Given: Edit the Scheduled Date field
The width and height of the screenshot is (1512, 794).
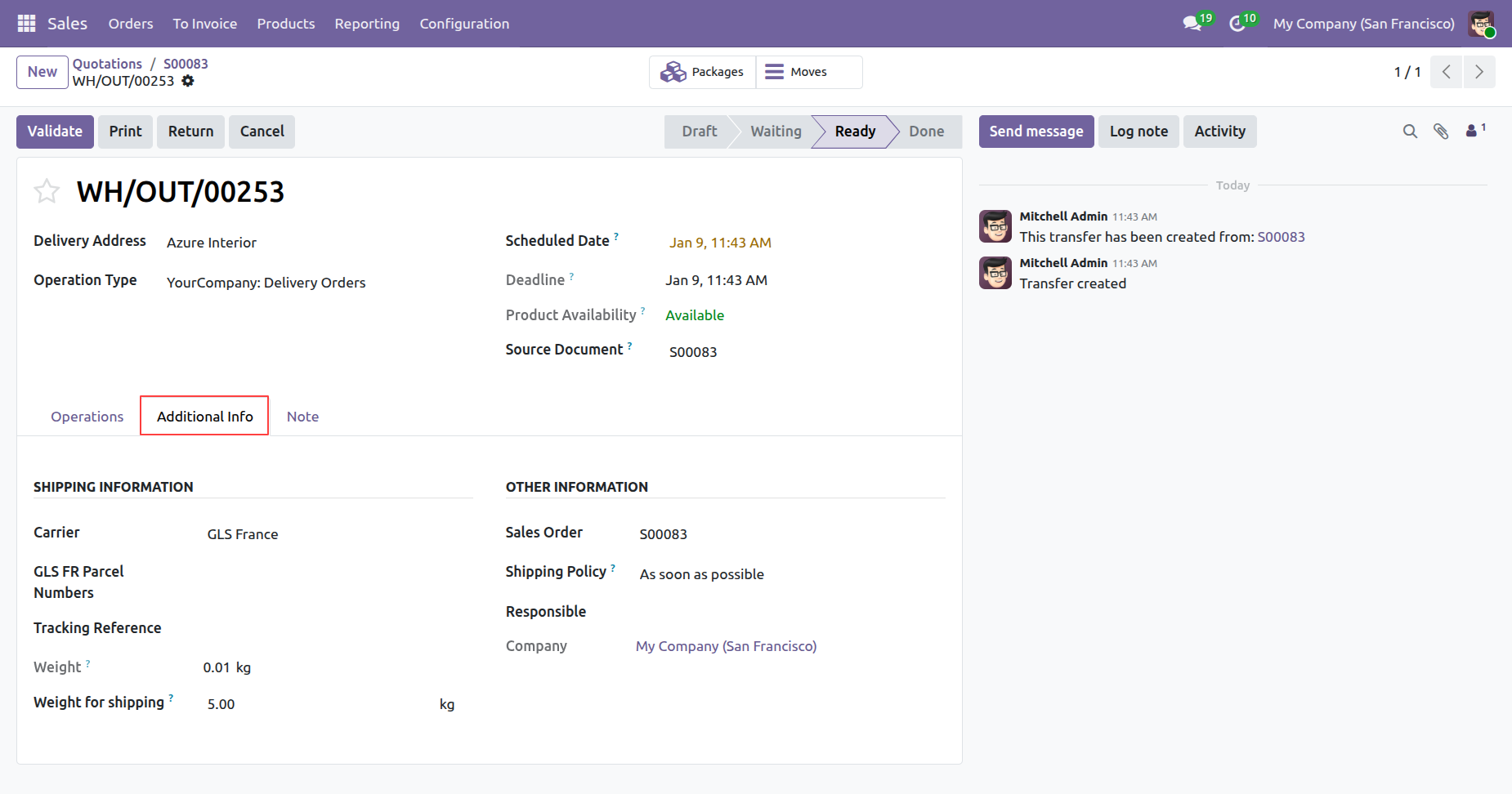Looking at the screenshot, I should pos(805,243).
